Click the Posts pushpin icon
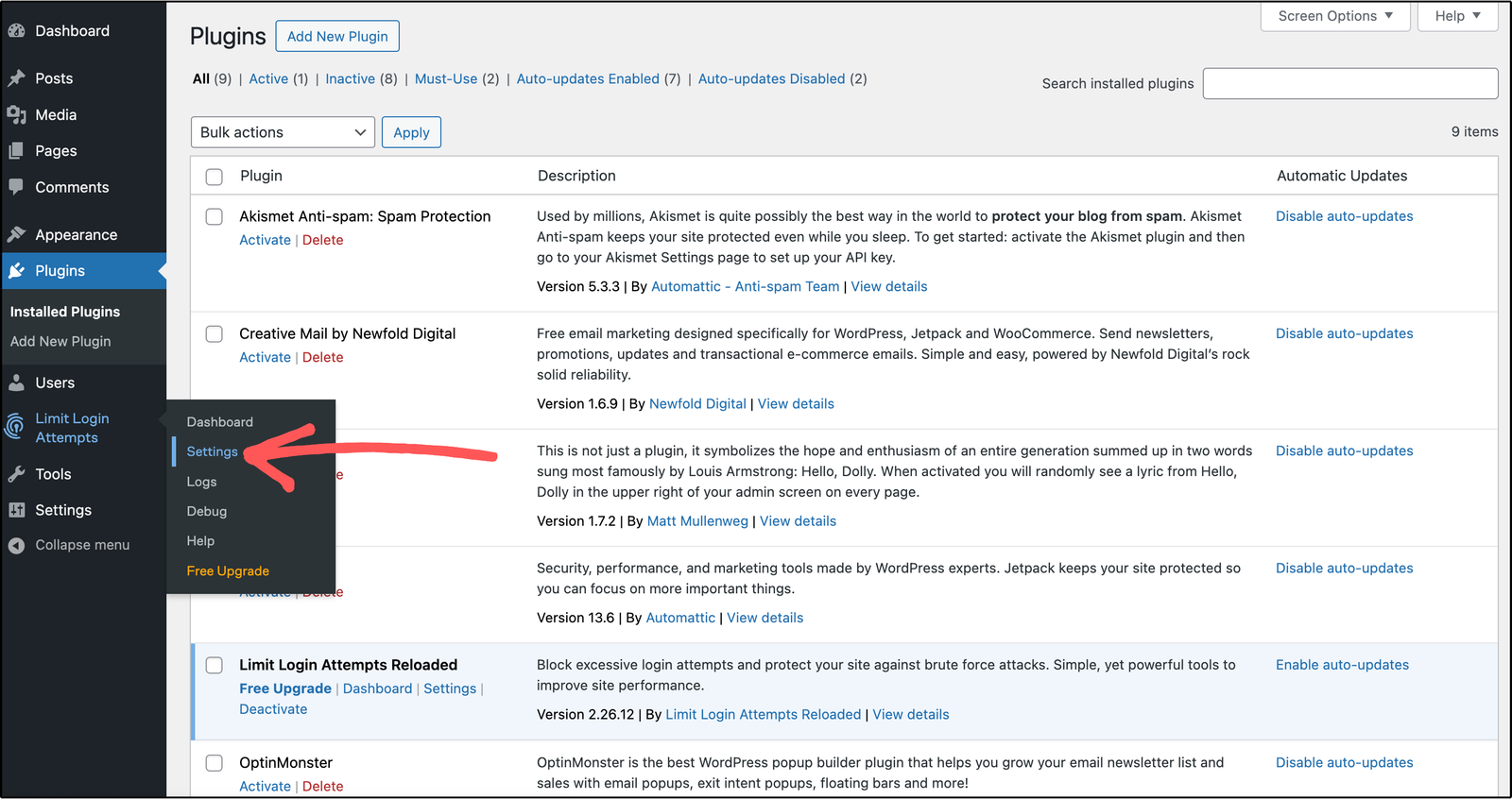This screenshot has width=1512, height=799. click(16, 78)
